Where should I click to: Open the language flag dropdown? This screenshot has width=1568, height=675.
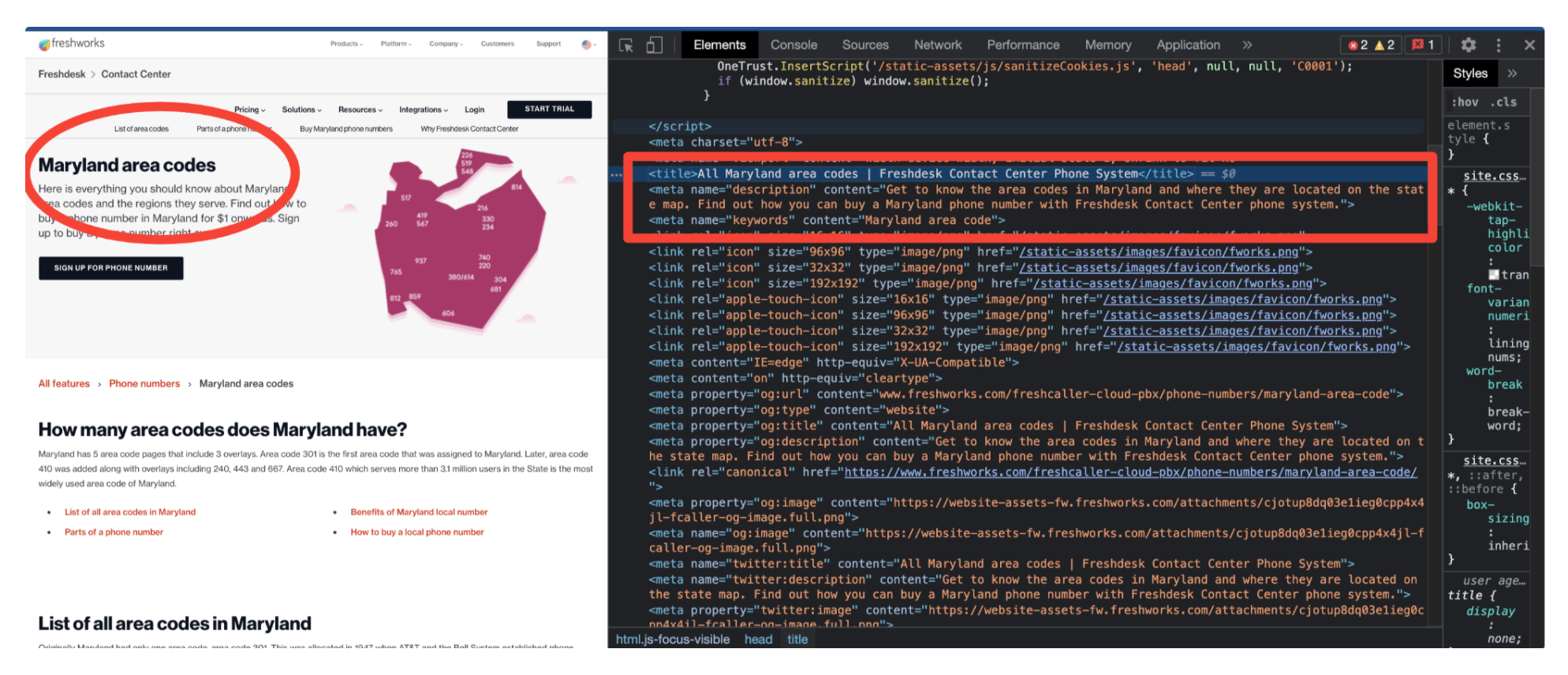click(x=588, y=44)
